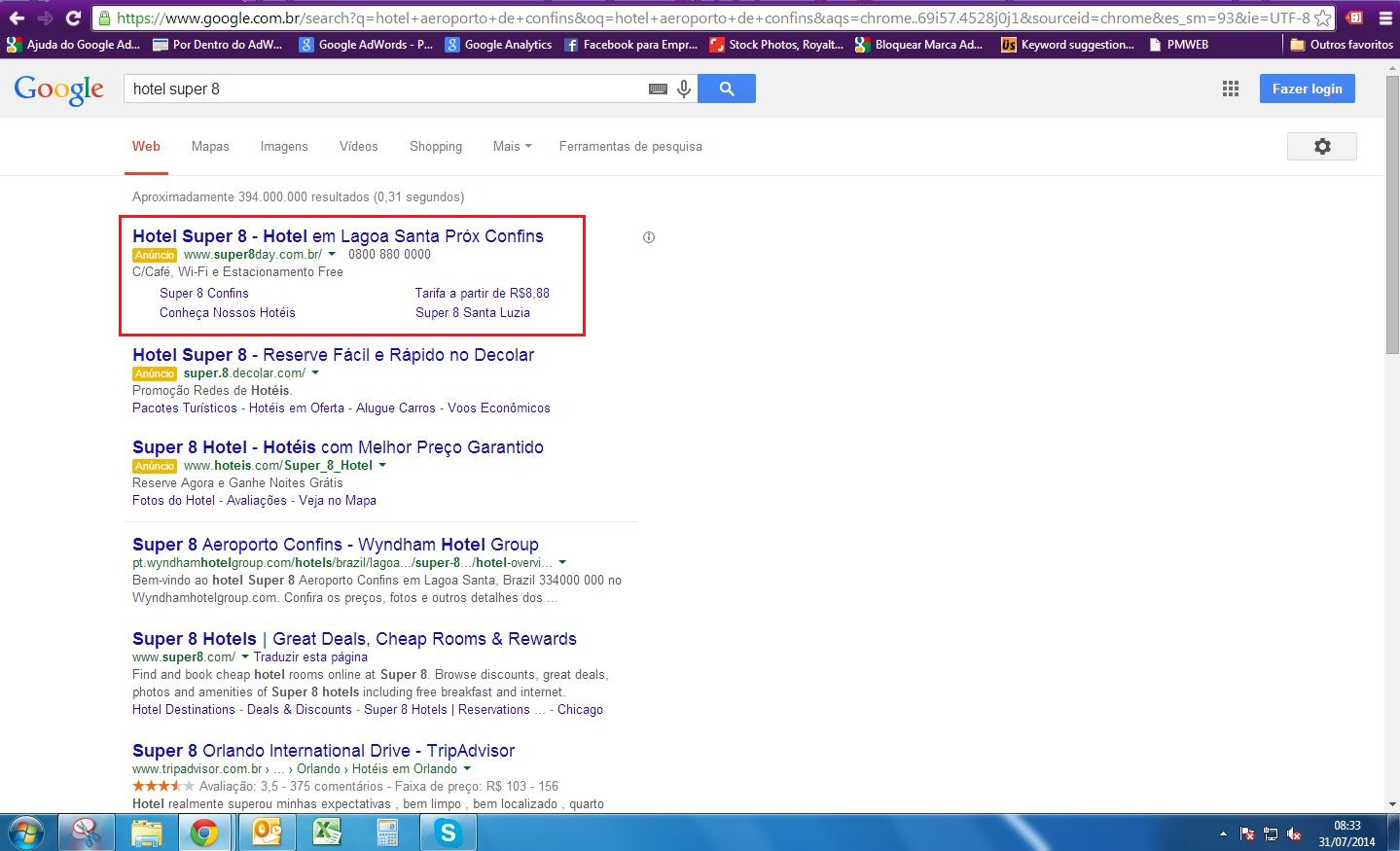Click the Chrome address bar URL

click(713, 18)
